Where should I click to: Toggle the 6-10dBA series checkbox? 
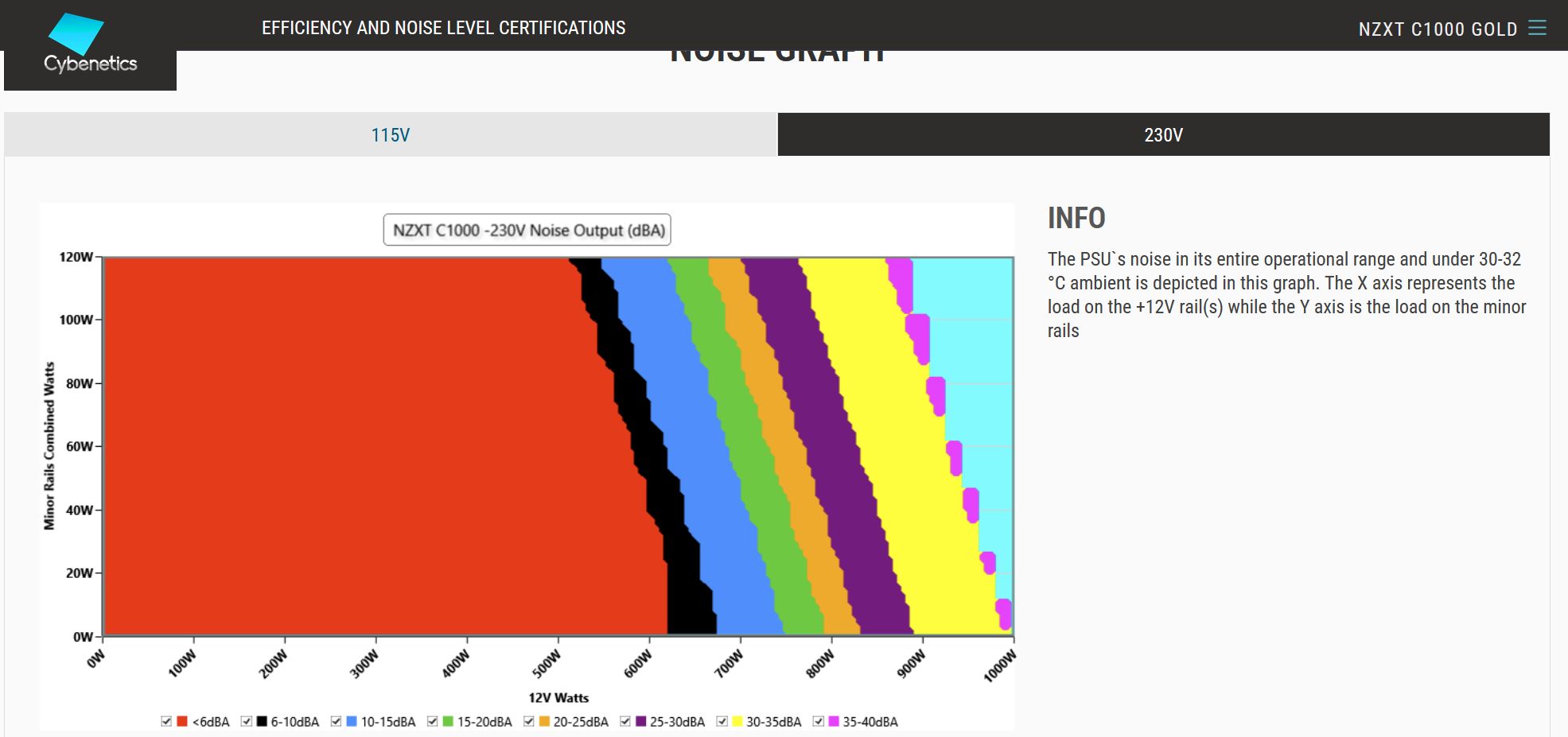click(247, 721)
